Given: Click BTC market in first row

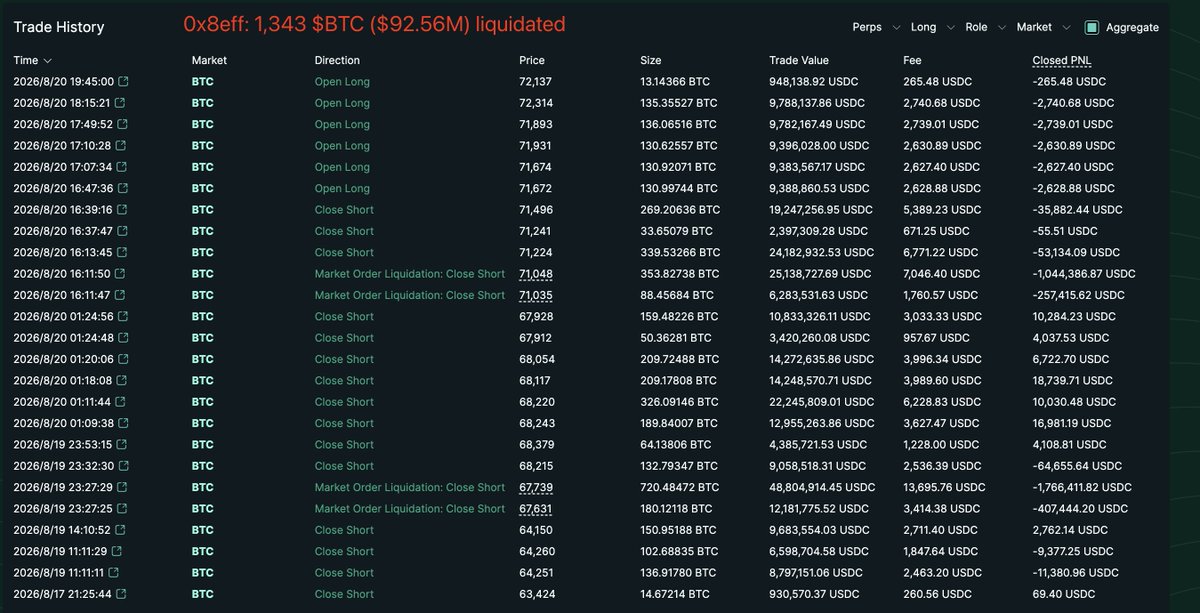Looking at the screenshot, I should [202, 82].
